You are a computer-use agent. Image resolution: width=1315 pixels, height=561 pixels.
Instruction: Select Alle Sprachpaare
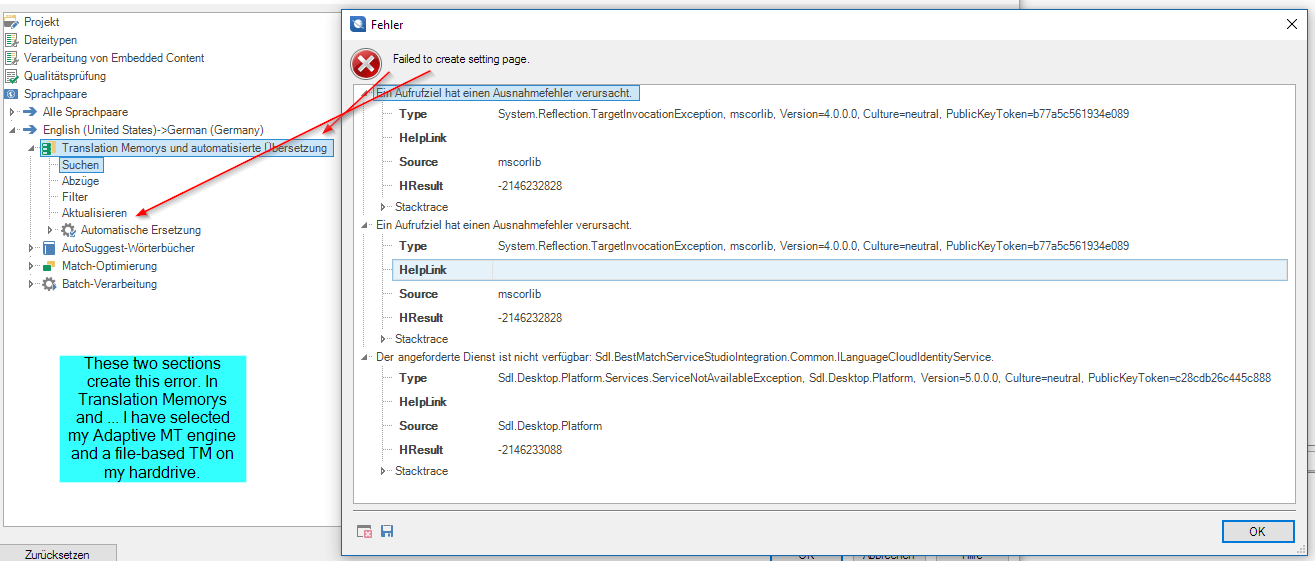85,112
